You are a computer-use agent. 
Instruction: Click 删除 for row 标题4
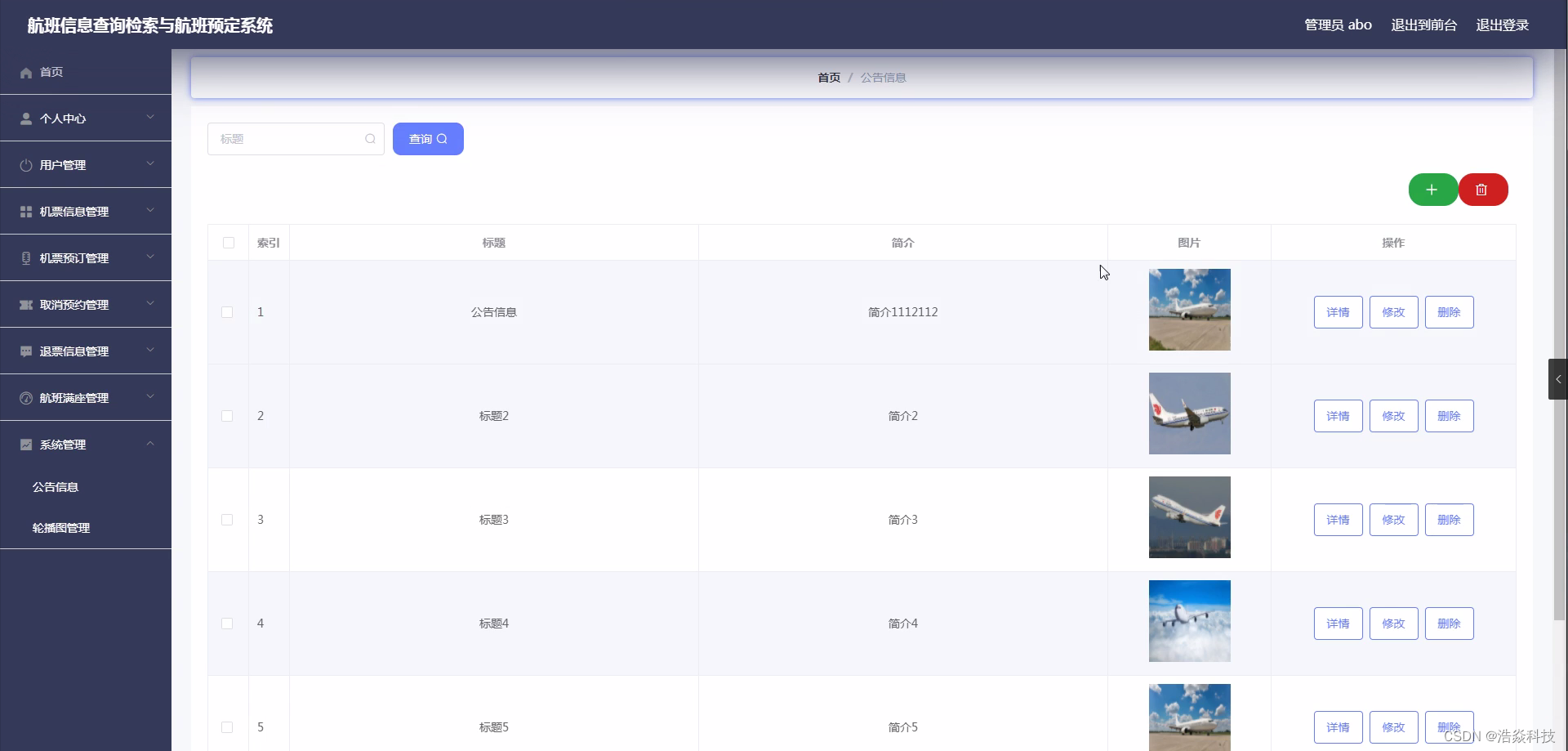[1449, 624]
